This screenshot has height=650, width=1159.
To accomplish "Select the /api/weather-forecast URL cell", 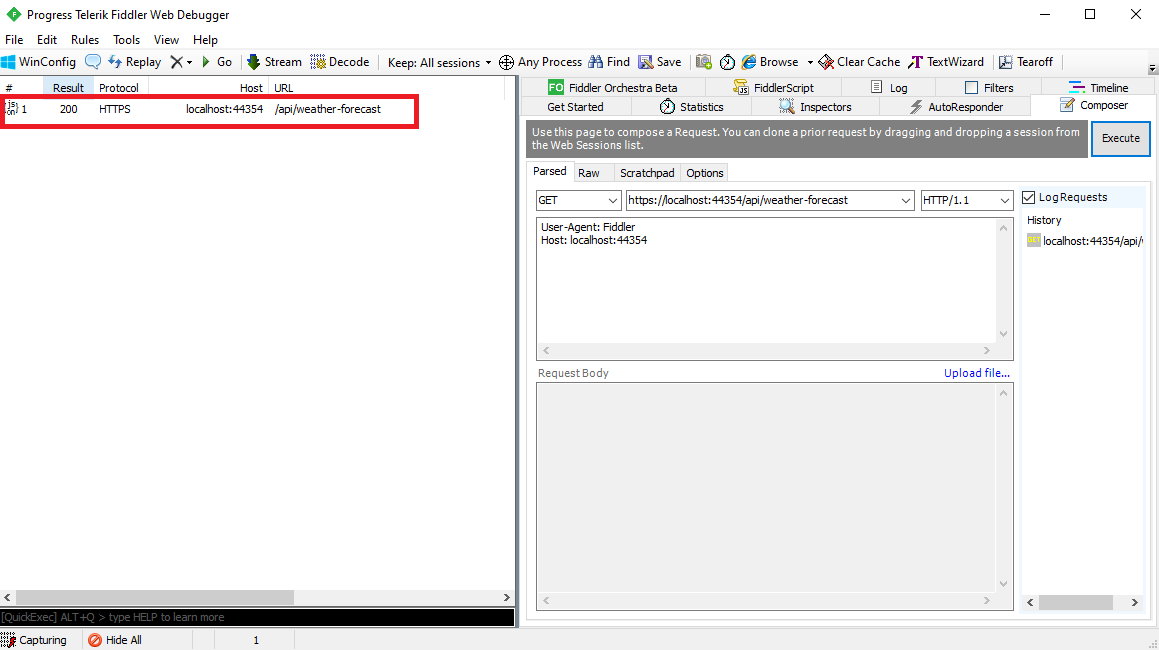I will 327,109.
